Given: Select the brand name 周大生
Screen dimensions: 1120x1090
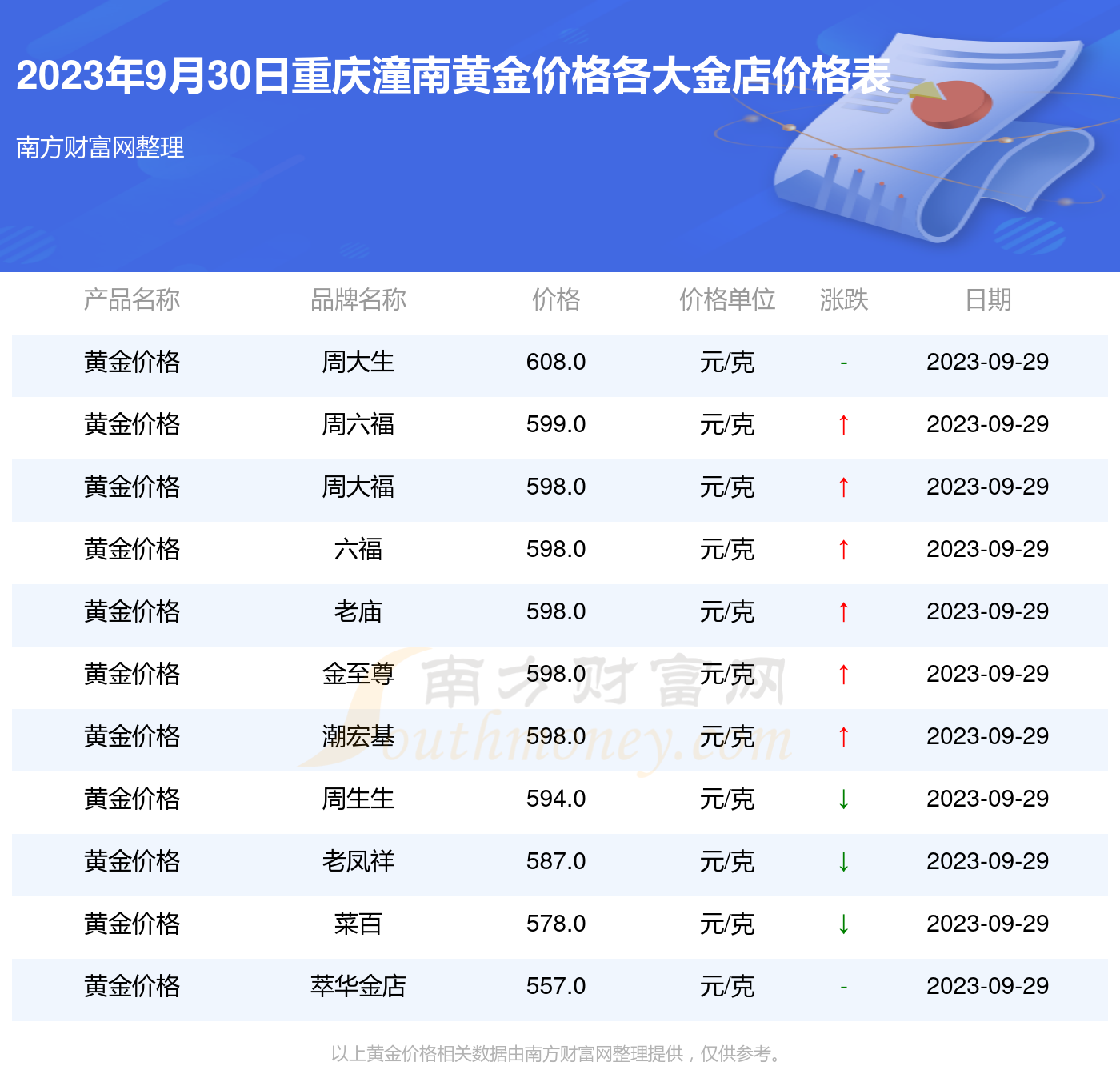Looking at the screenshot, I should pyautogui.click(x=358, y=362).
